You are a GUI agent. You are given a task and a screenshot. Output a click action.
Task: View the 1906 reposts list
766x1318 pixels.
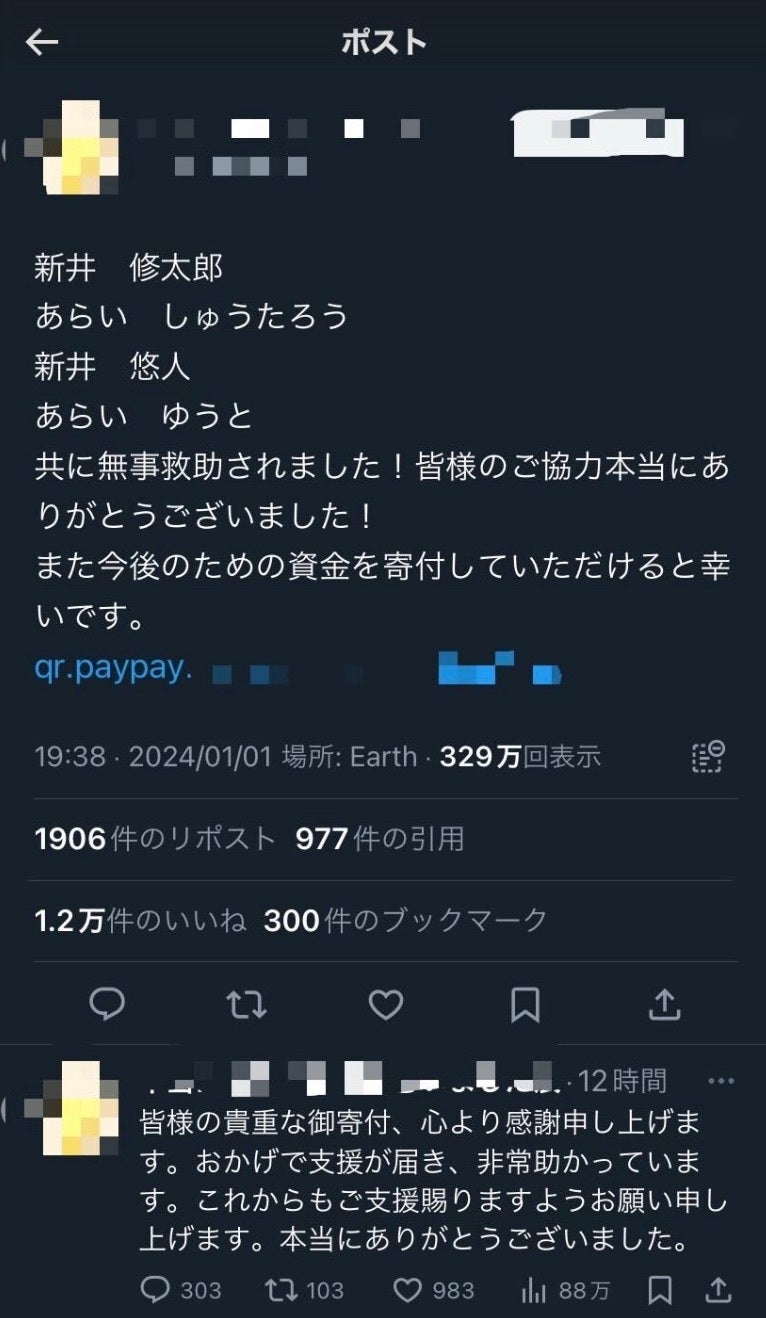pyautogui.click(x=155, y=839)
